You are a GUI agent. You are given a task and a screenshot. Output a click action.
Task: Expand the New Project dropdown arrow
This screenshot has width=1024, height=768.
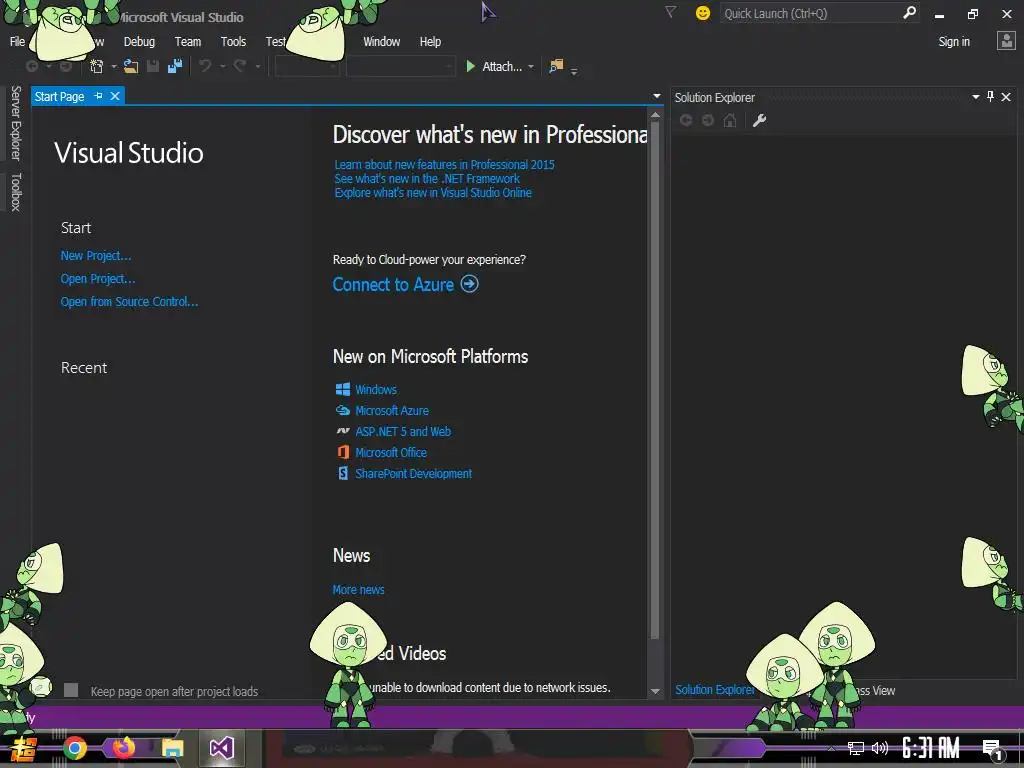coord(114,66)
